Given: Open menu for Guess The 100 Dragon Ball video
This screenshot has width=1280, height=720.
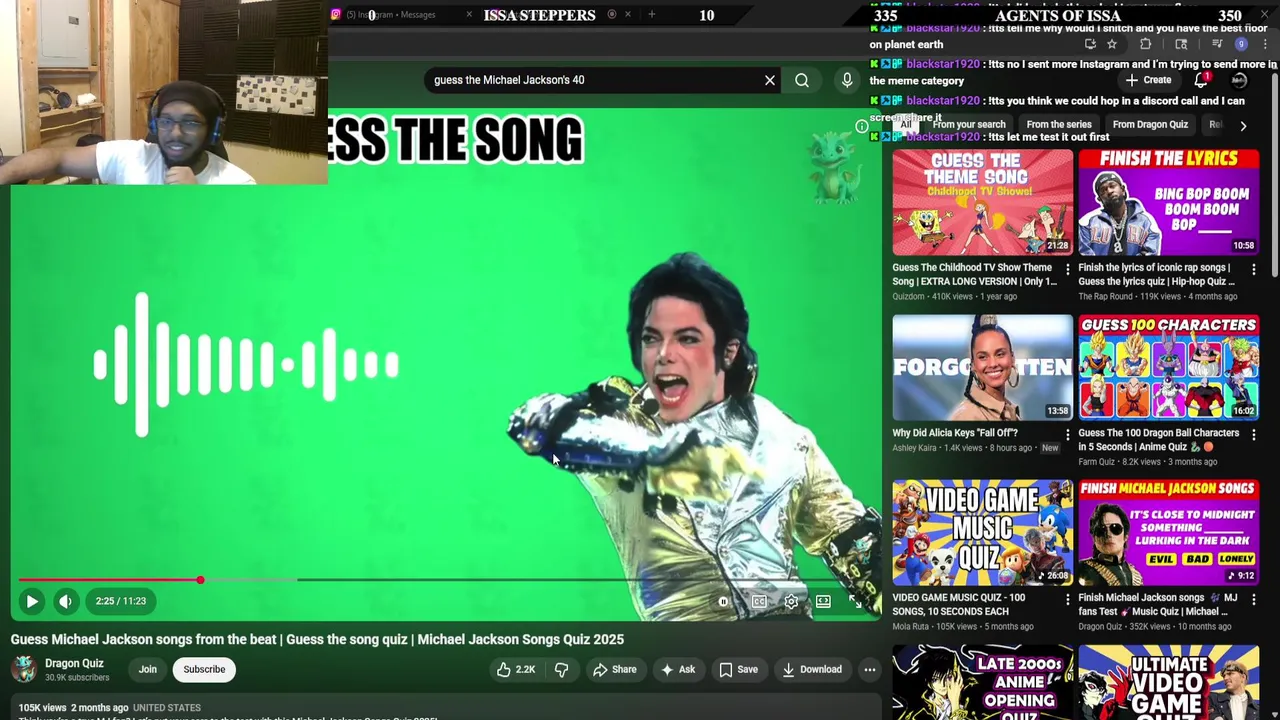Looking at the screenshot, I should click(1253, 434).
